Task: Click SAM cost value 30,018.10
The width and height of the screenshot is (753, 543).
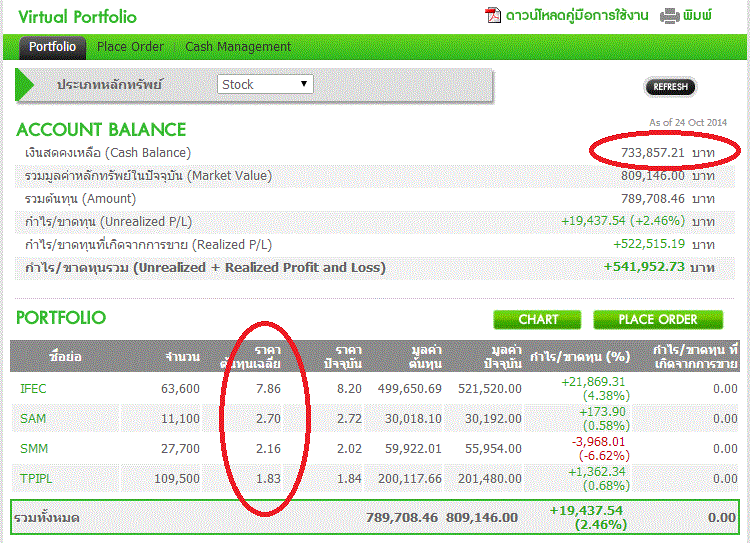Action: click(413, 419)
